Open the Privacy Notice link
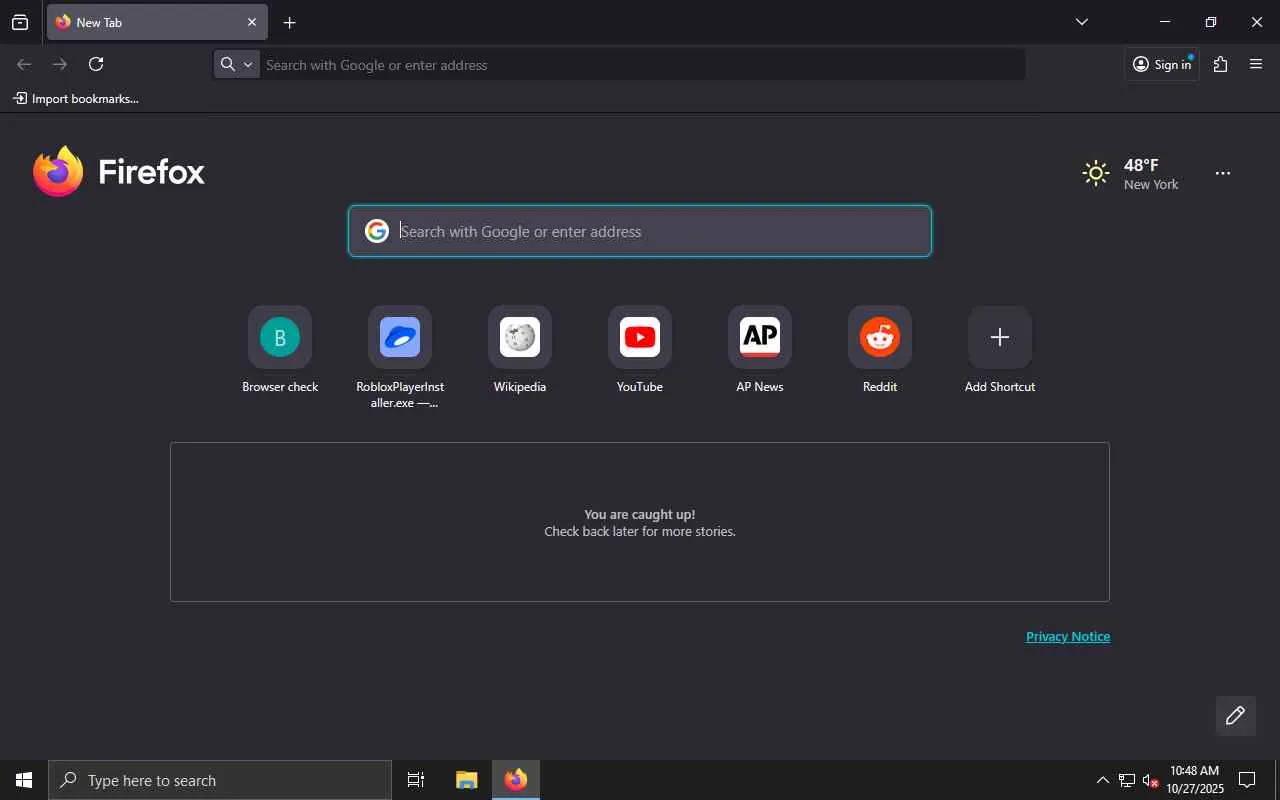Image resolution: width=1280 pixels, height=800 pixels. [x=1068, y=637]
